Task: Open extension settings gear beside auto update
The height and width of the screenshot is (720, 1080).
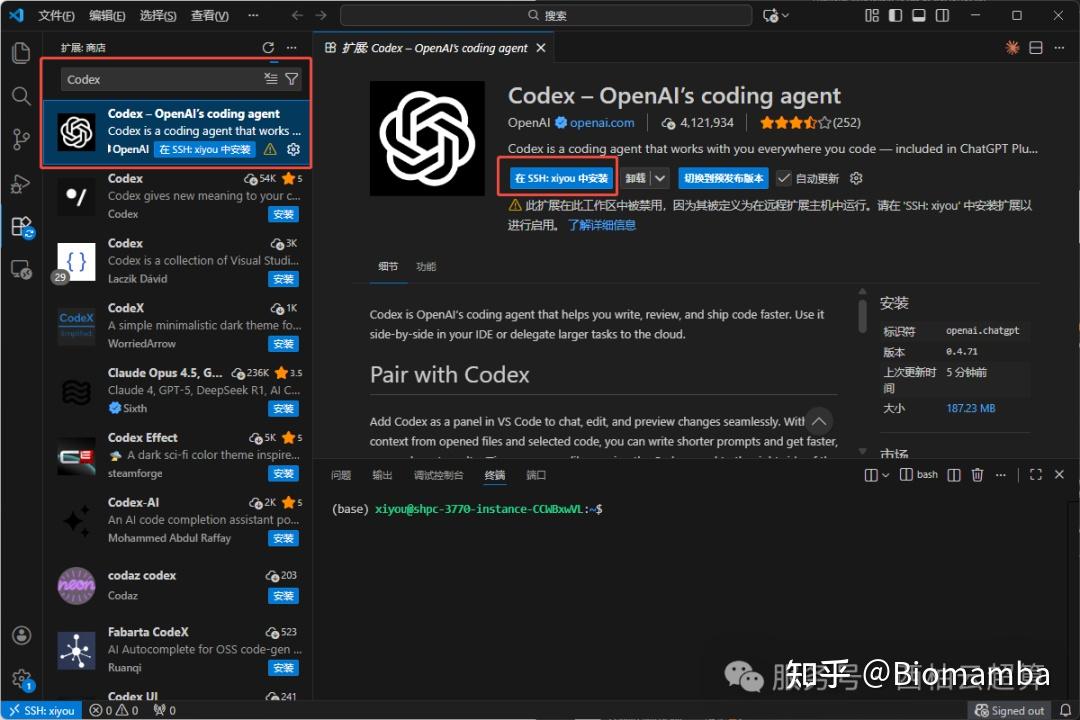Action: [856, 178]
